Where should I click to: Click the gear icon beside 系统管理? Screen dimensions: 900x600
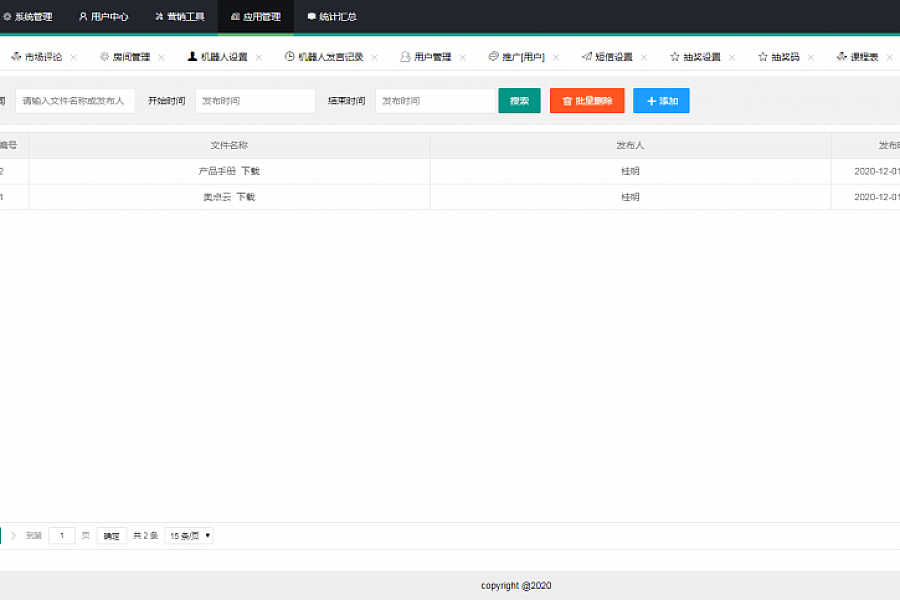pyautogui.click(x=7, y=17)
